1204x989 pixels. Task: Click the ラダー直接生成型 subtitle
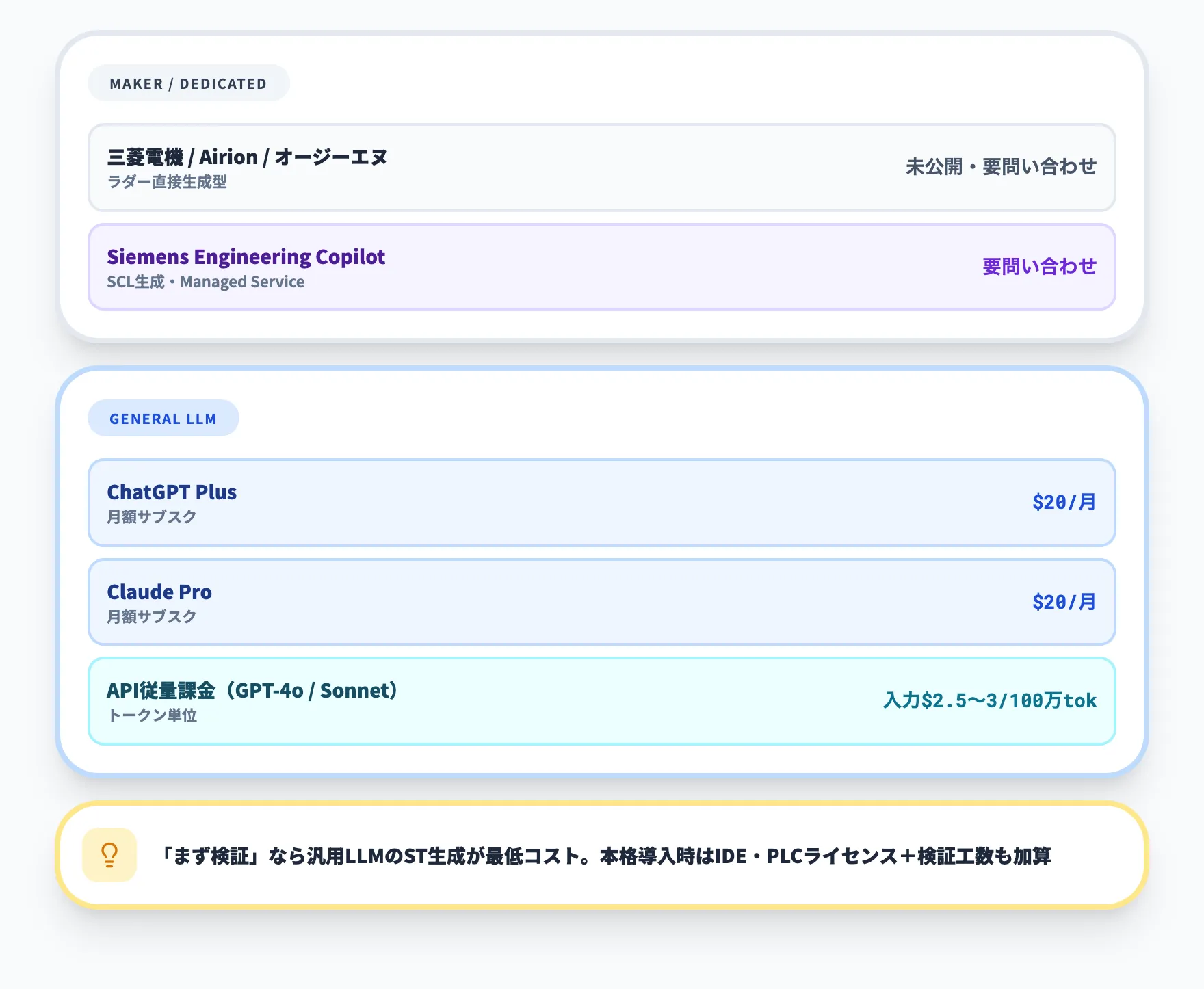(x=167, y=182)
